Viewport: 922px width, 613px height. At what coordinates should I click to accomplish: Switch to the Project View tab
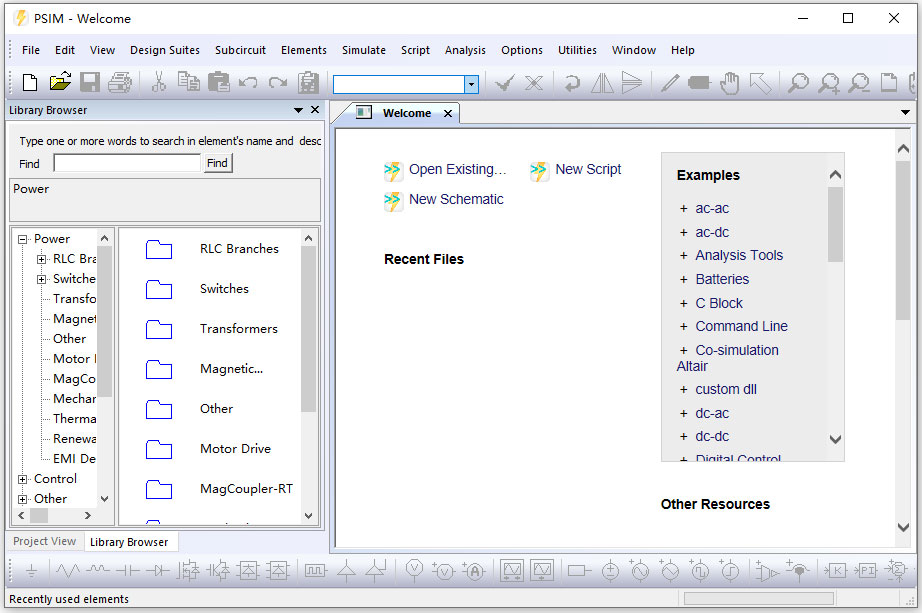click(44, 541)
